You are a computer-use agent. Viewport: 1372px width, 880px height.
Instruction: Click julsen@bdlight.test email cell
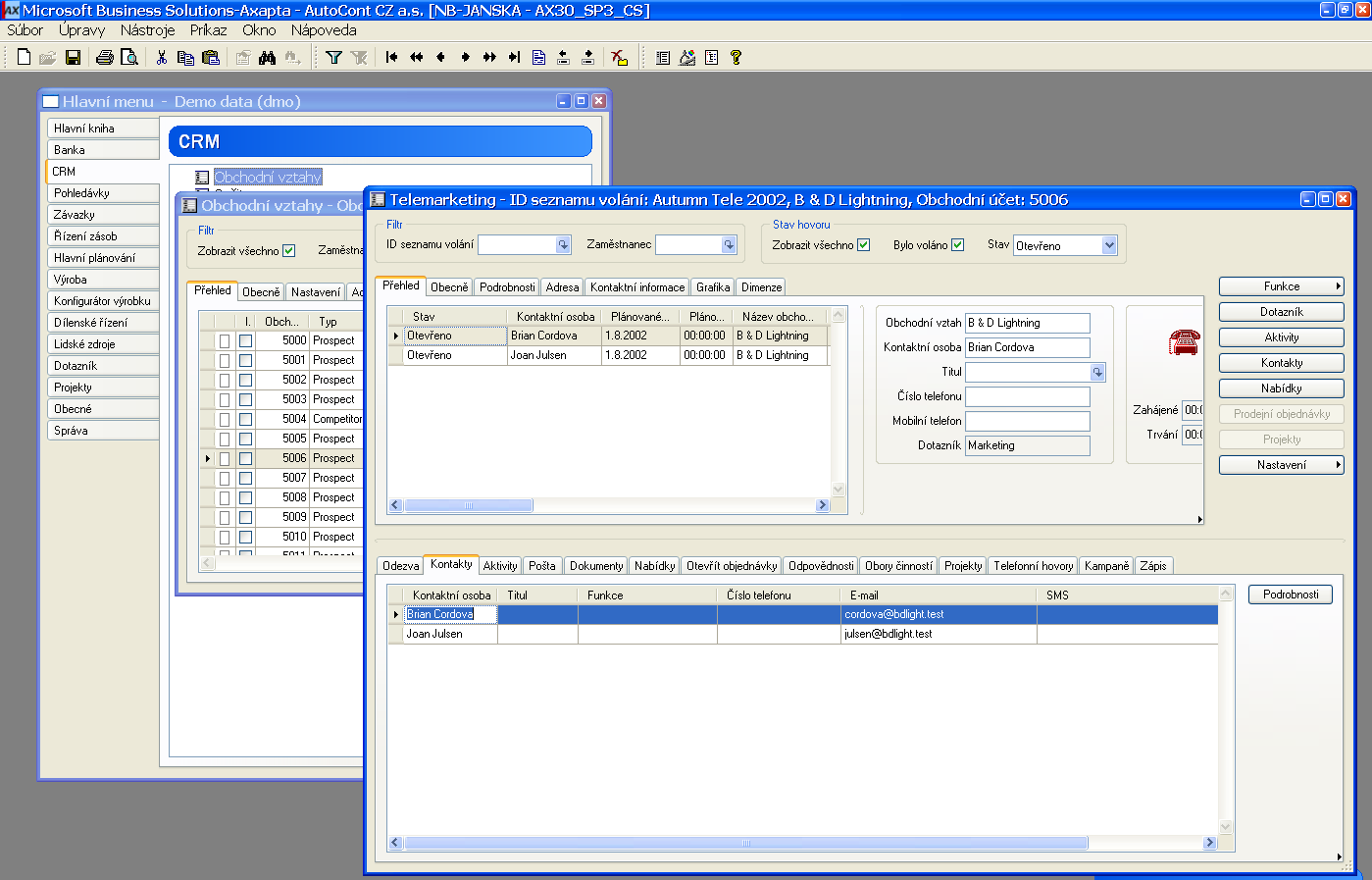[x=939, y=634]
